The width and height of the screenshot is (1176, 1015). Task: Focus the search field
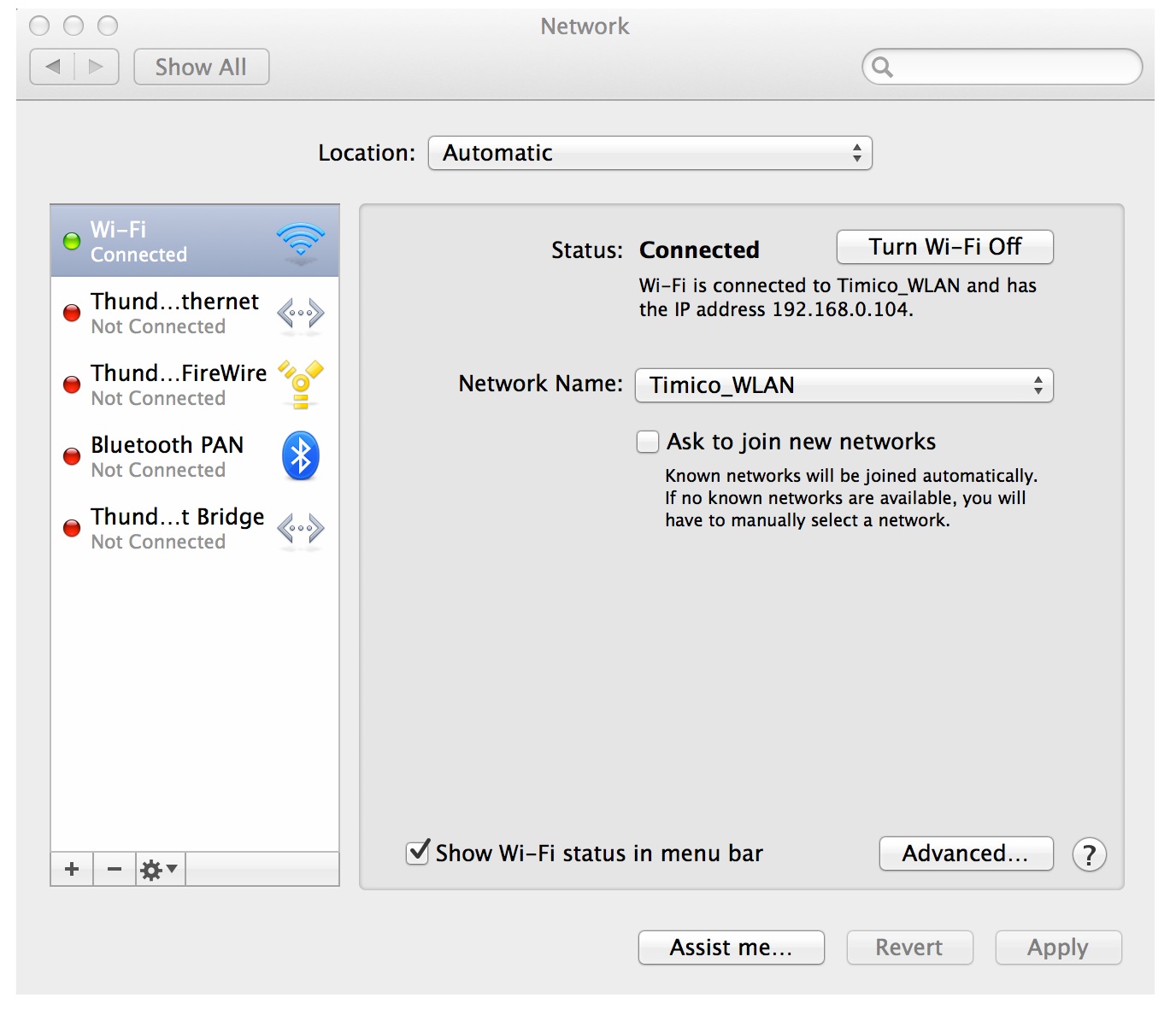(1002, 67)
